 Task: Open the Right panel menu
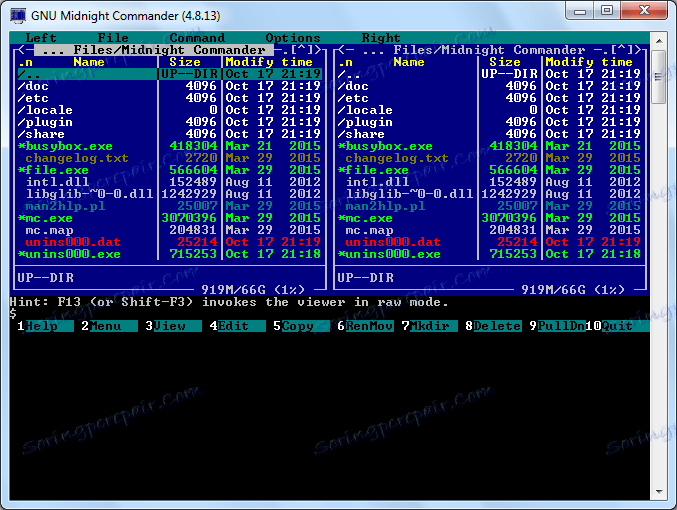[381, 38]
